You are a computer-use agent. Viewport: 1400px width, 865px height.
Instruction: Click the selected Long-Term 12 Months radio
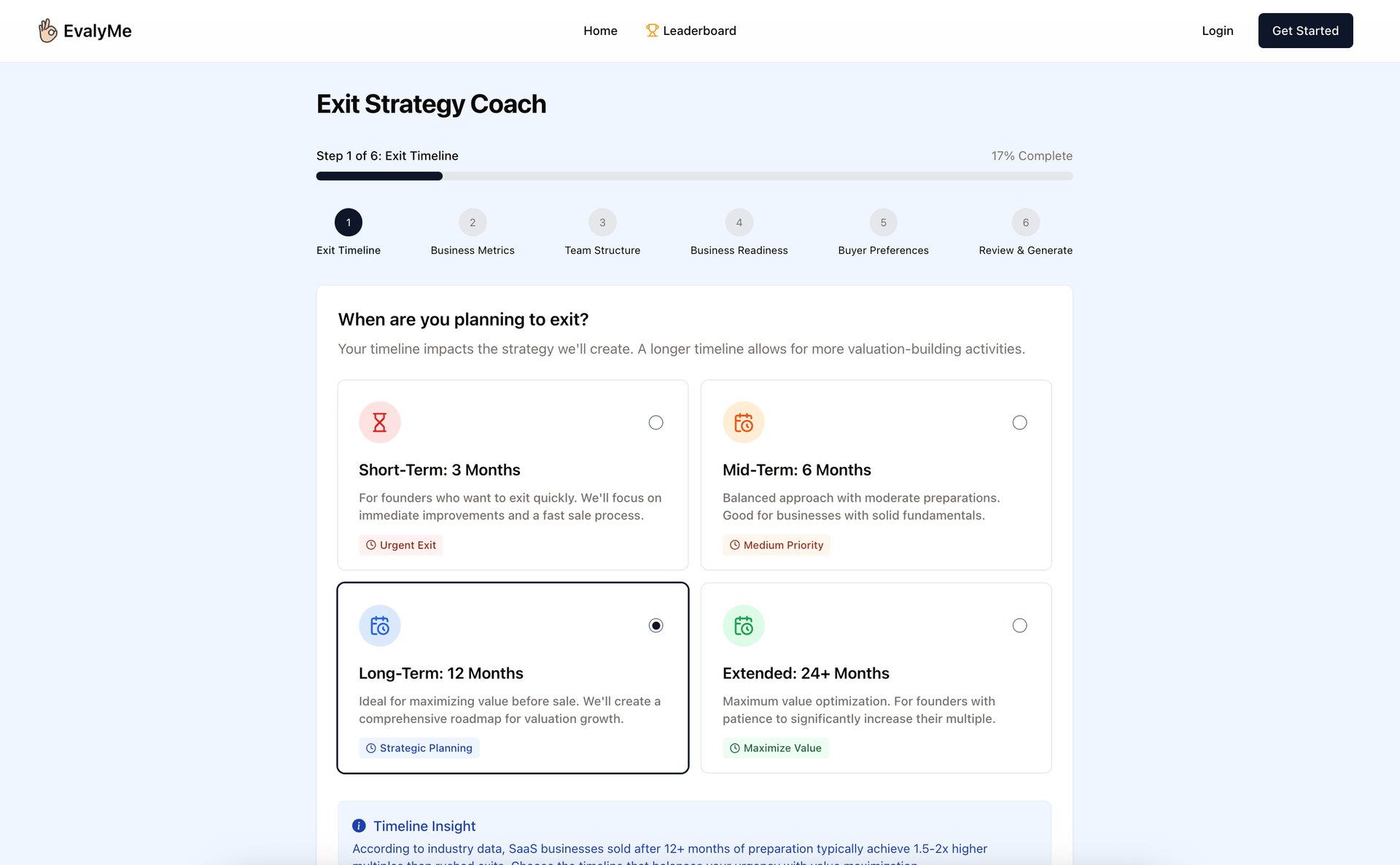(x=656, y=626)
